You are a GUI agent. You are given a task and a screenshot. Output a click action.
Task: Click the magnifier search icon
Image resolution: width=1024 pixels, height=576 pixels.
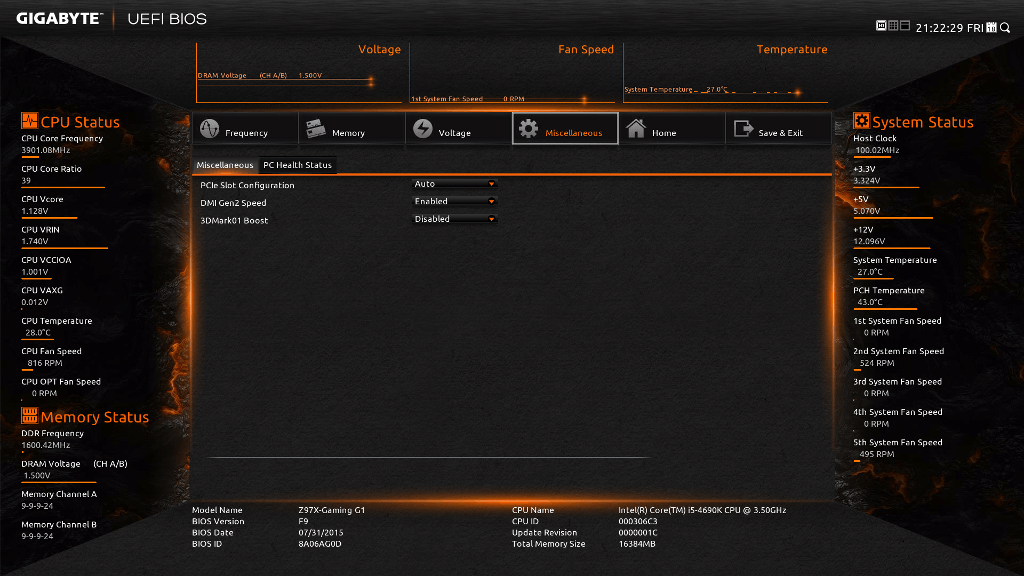pyautogui.click(x=1005, y=27)
